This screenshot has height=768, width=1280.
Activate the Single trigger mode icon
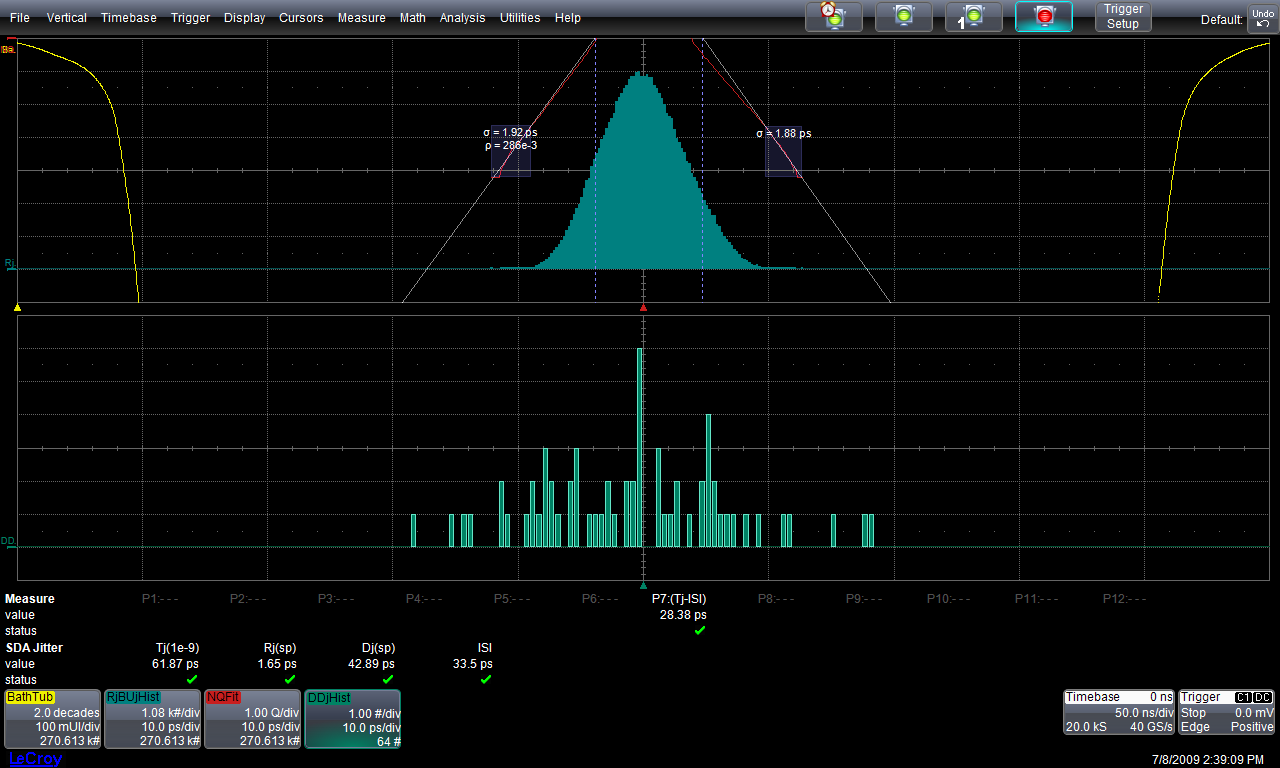973,16
